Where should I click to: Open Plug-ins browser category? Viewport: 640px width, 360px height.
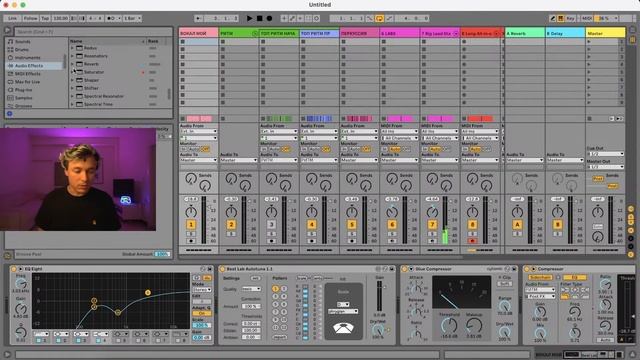(x=23, y=90)
